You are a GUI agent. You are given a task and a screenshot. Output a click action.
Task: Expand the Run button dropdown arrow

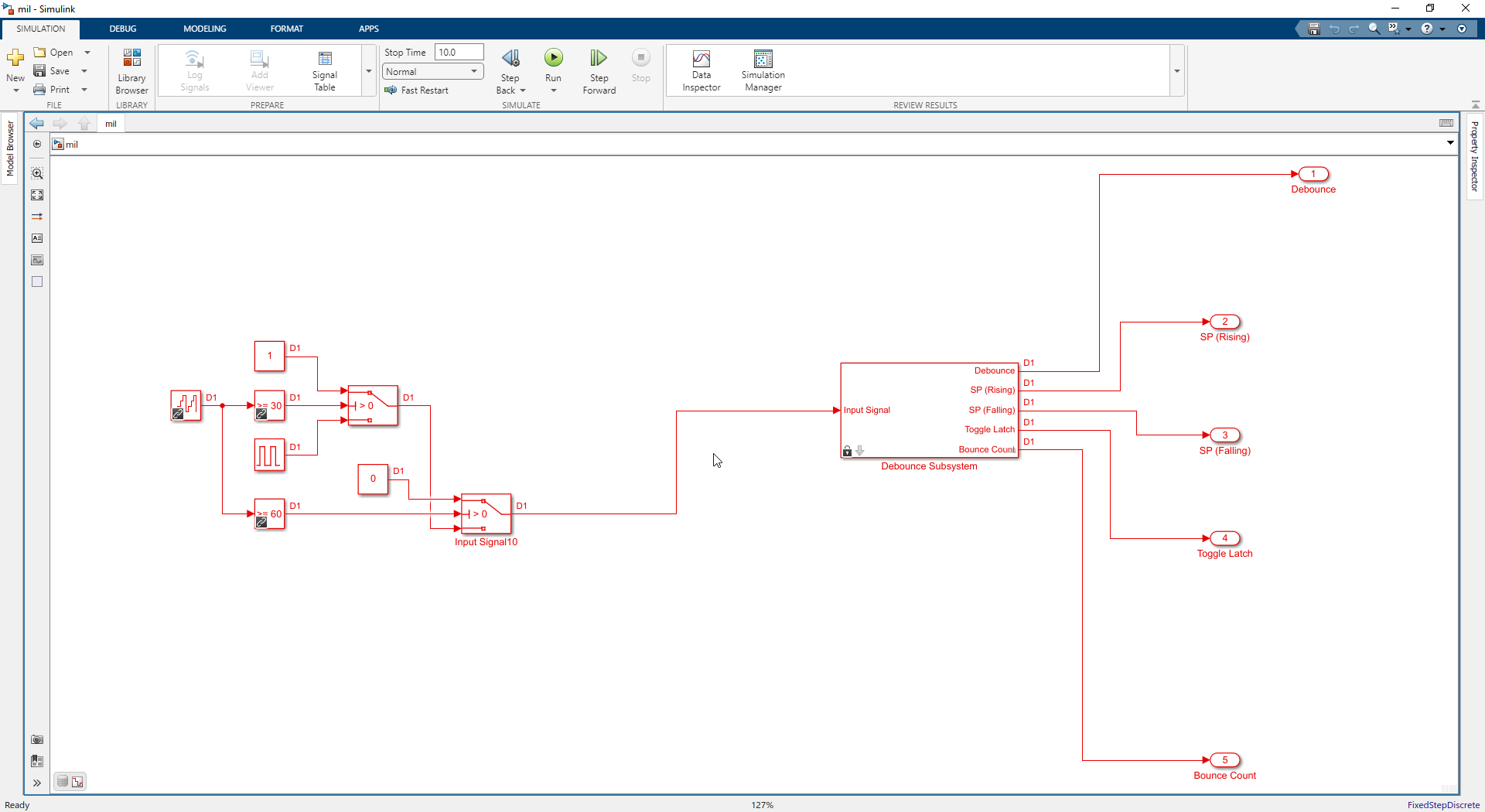point(553,90)
